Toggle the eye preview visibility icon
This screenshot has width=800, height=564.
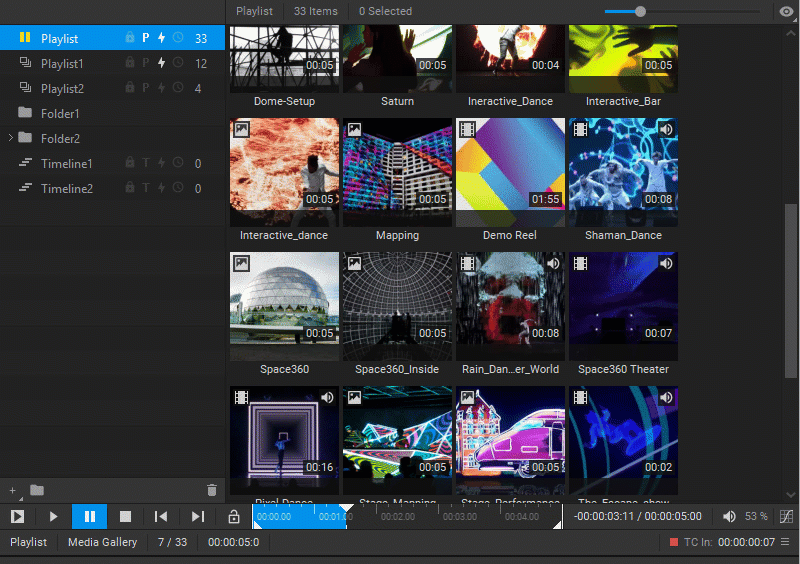pos(786,11)
